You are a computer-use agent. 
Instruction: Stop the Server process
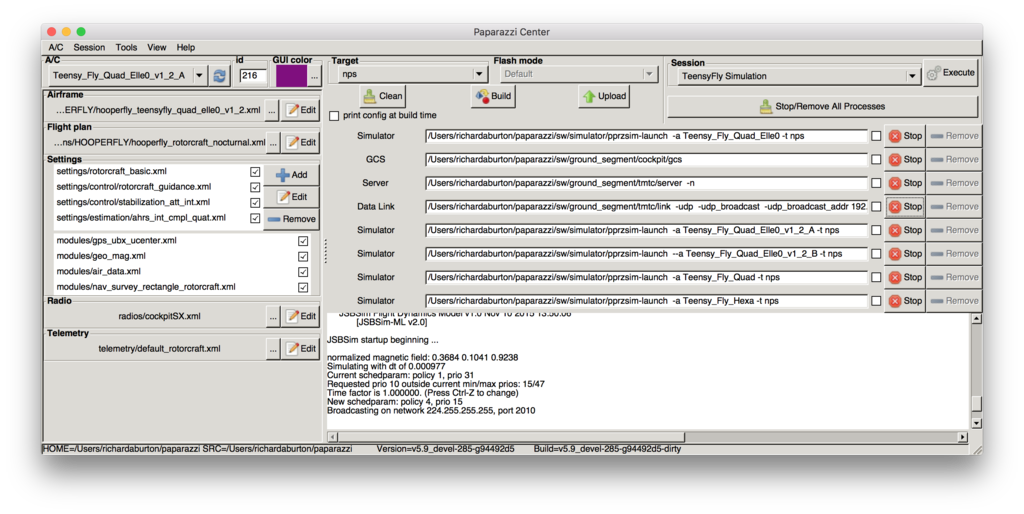coord(905,183)
